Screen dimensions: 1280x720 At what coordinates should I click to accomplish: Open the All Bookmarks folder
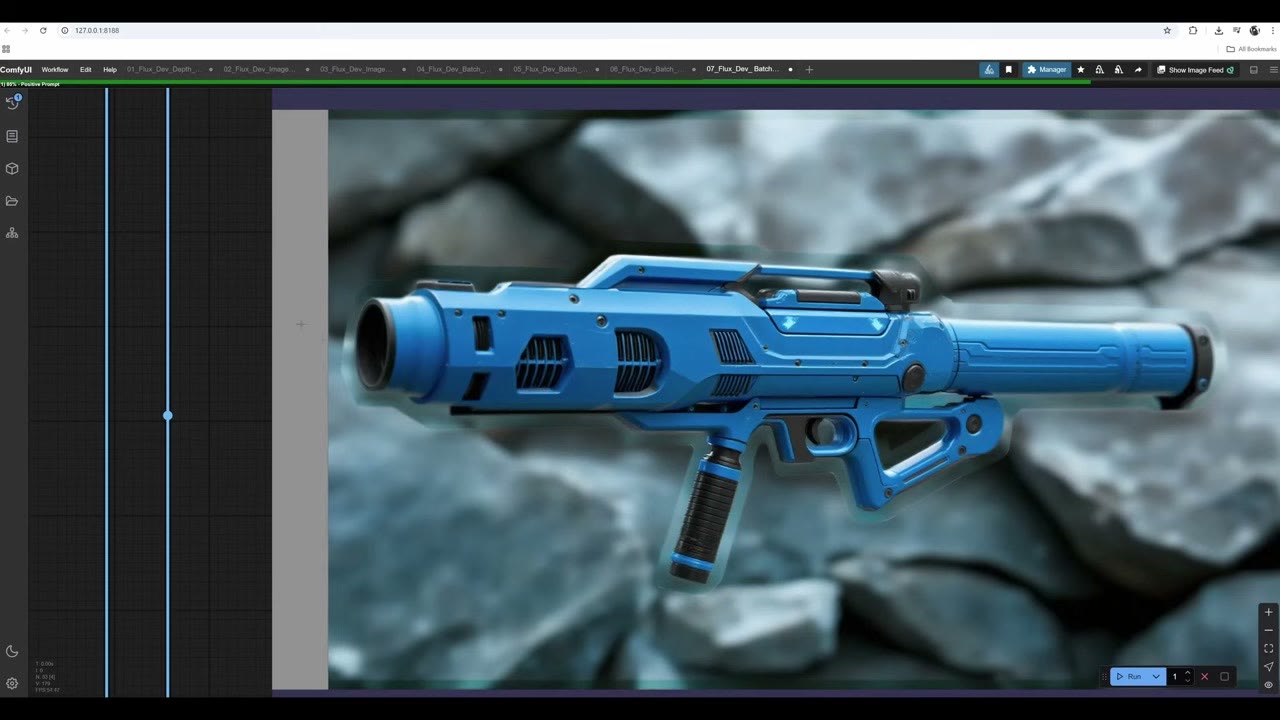pyautogui.click(x=1251, y=49)
